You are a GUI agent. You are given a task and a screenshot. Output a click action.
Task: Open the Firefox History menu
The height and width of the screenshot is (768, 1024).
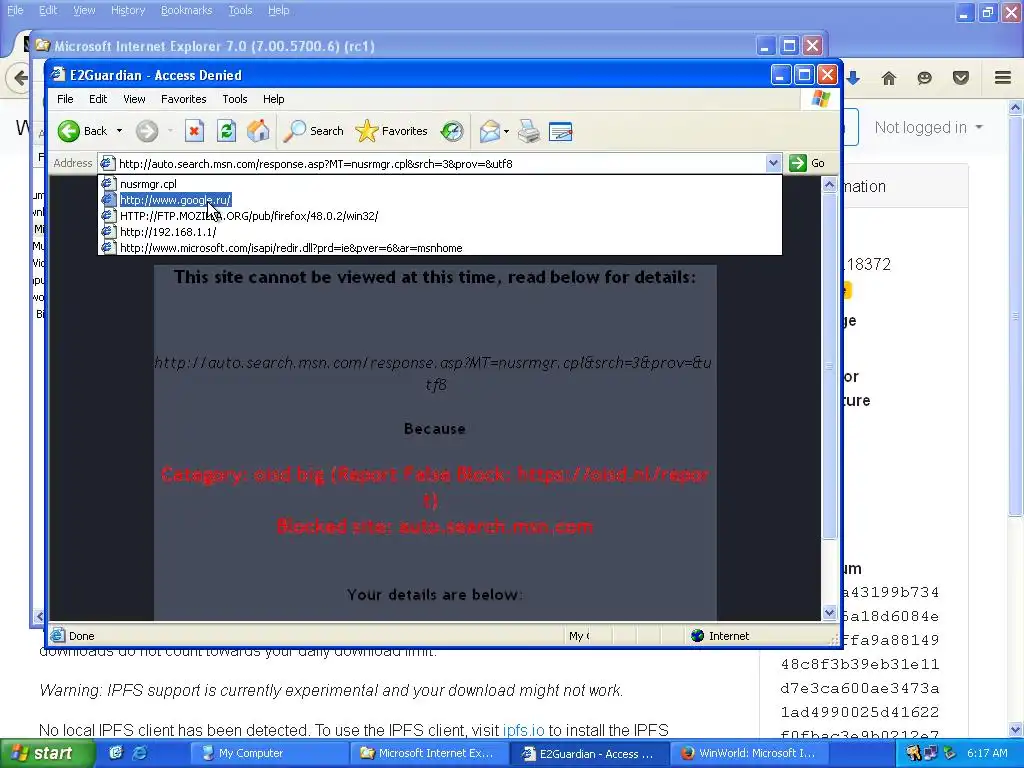coord(127,10)
